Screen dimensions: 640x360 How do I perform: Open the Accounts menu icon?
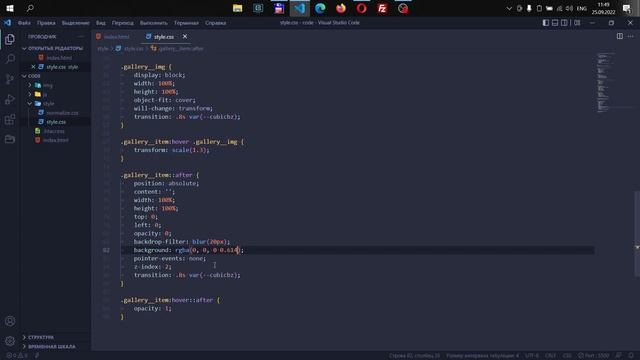10,321
